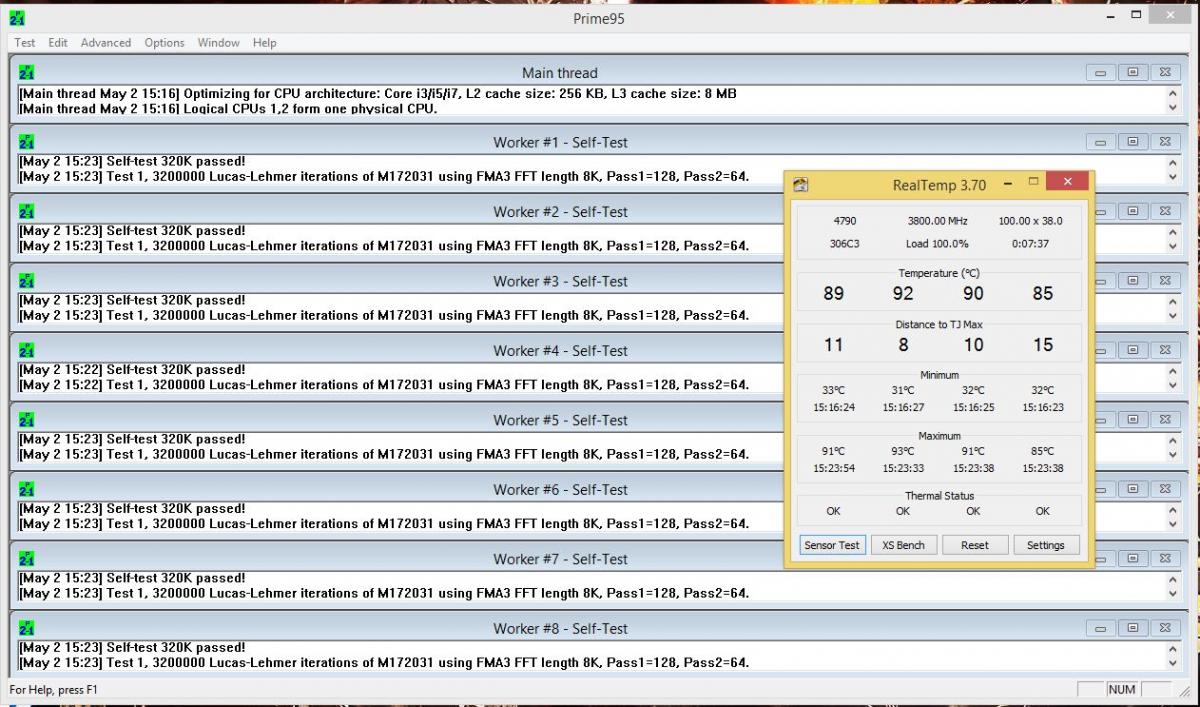1200x707 pixels.
Task: Click the 89 core temperature reading
Action: (x=833, y=294)
